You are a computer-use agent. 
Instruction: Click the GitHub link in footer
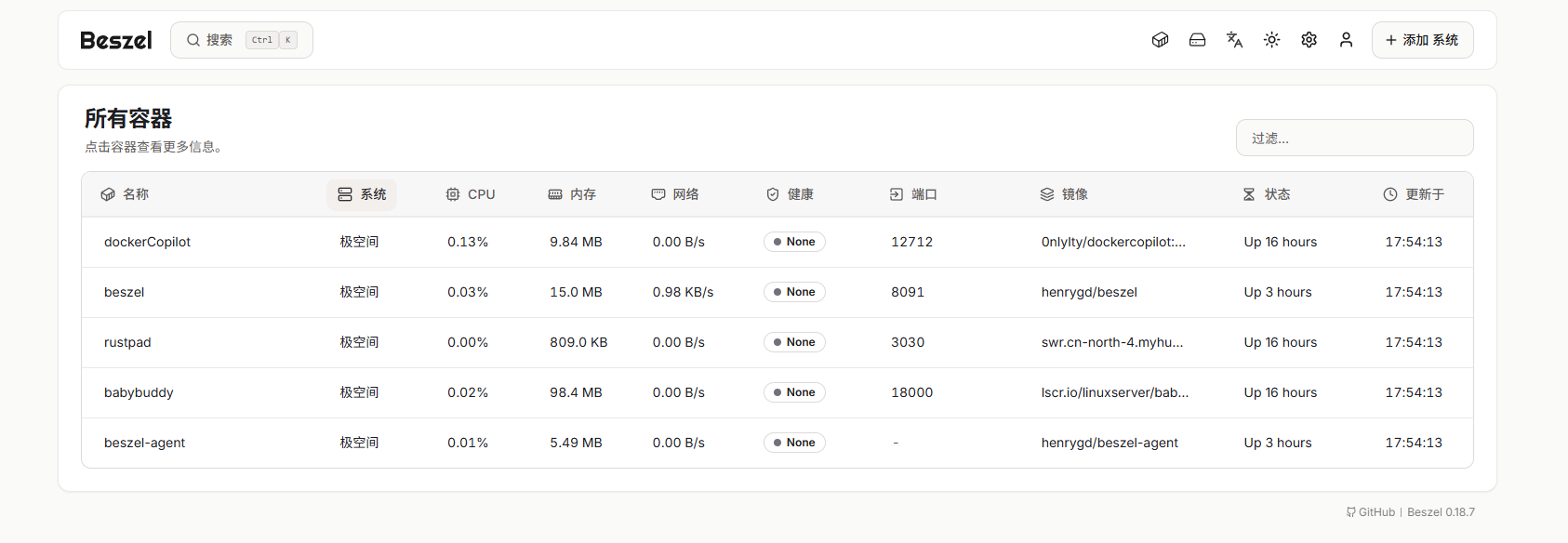point(1371,512)
